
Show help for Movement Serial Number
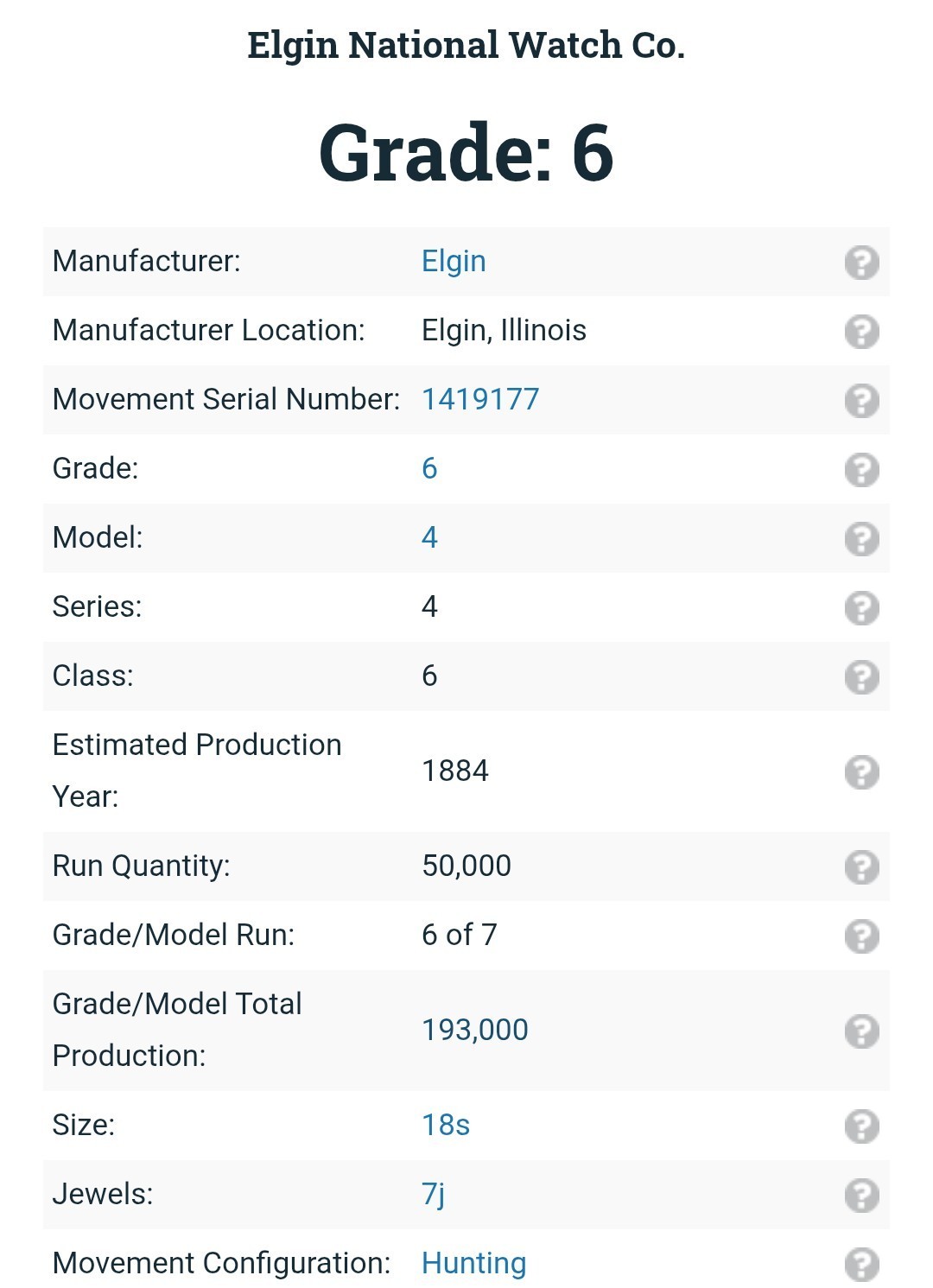[x=861, y=400]
